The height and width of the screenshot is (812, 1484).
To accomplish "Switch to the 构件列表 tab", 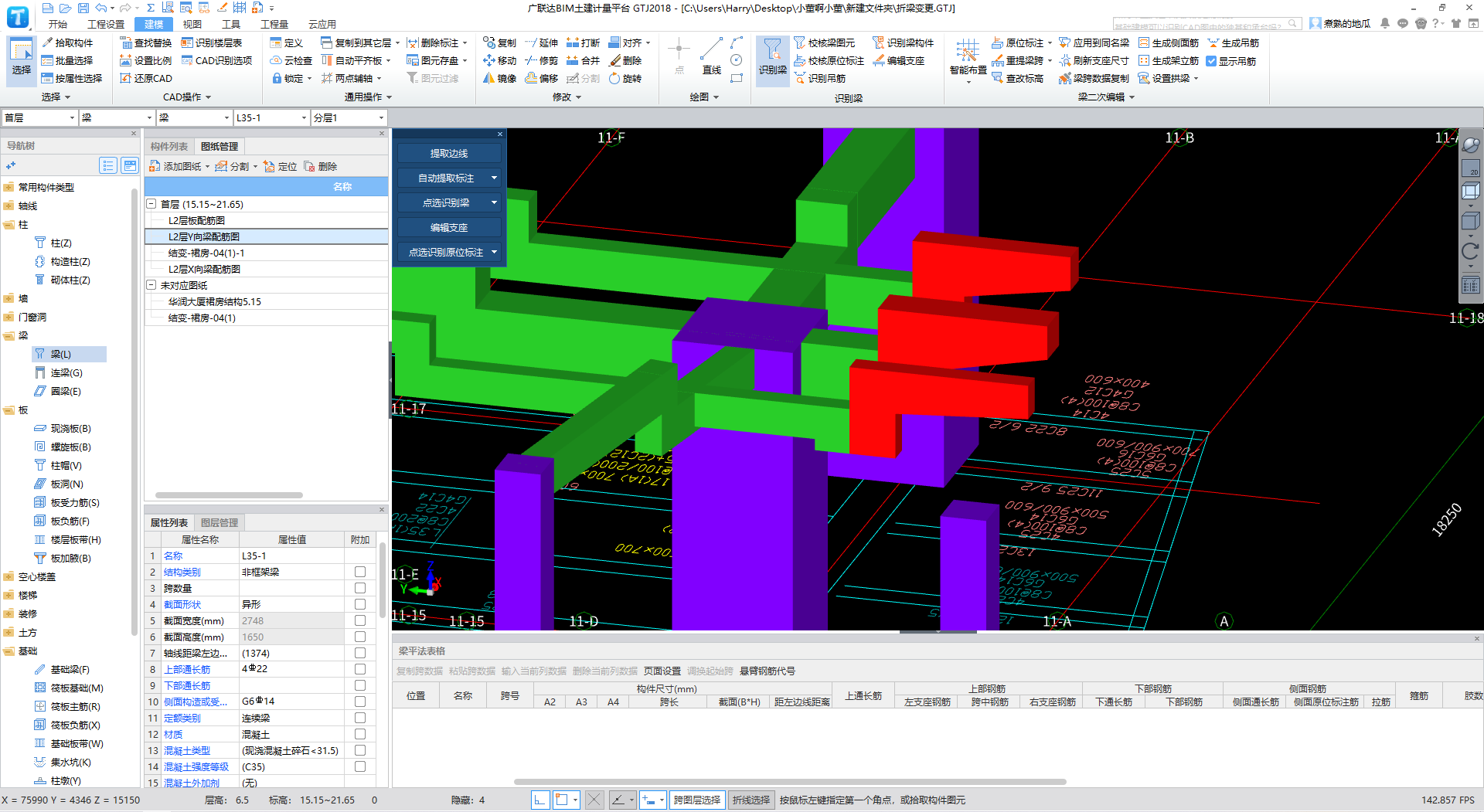I will tap(169, 146).
